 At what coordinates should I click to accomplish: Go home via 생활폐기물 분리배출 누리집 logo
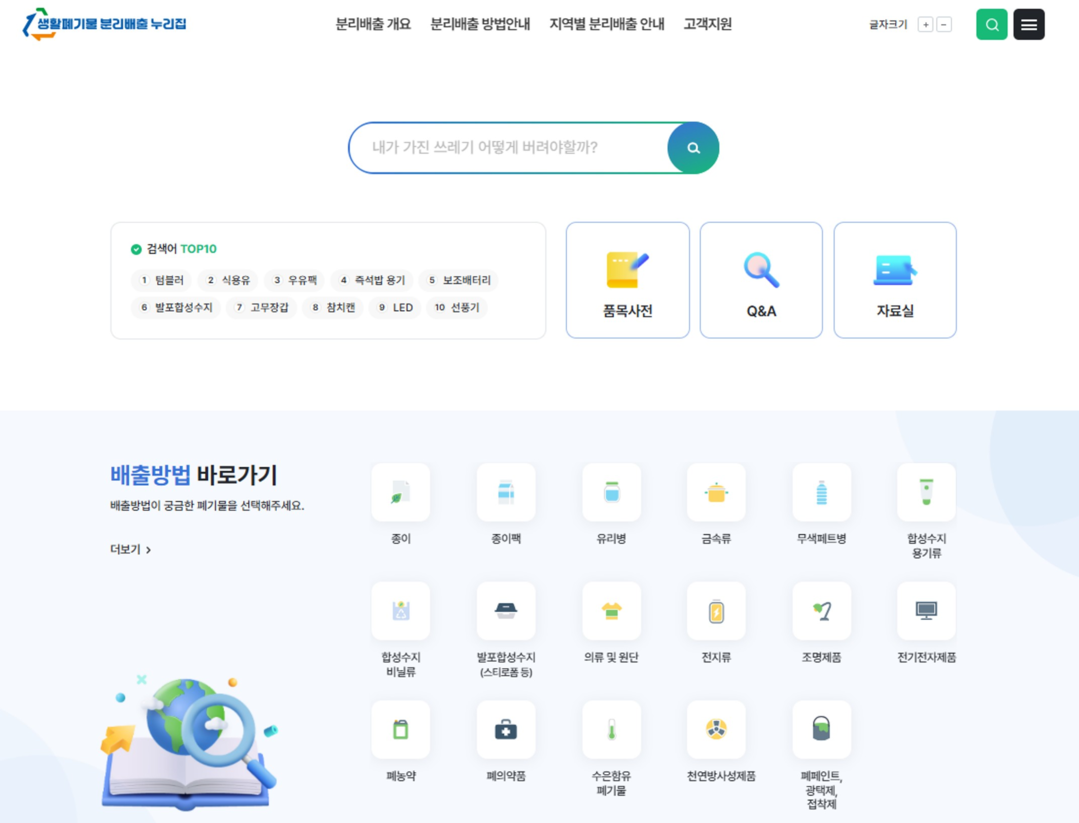(x=105, y=24)
